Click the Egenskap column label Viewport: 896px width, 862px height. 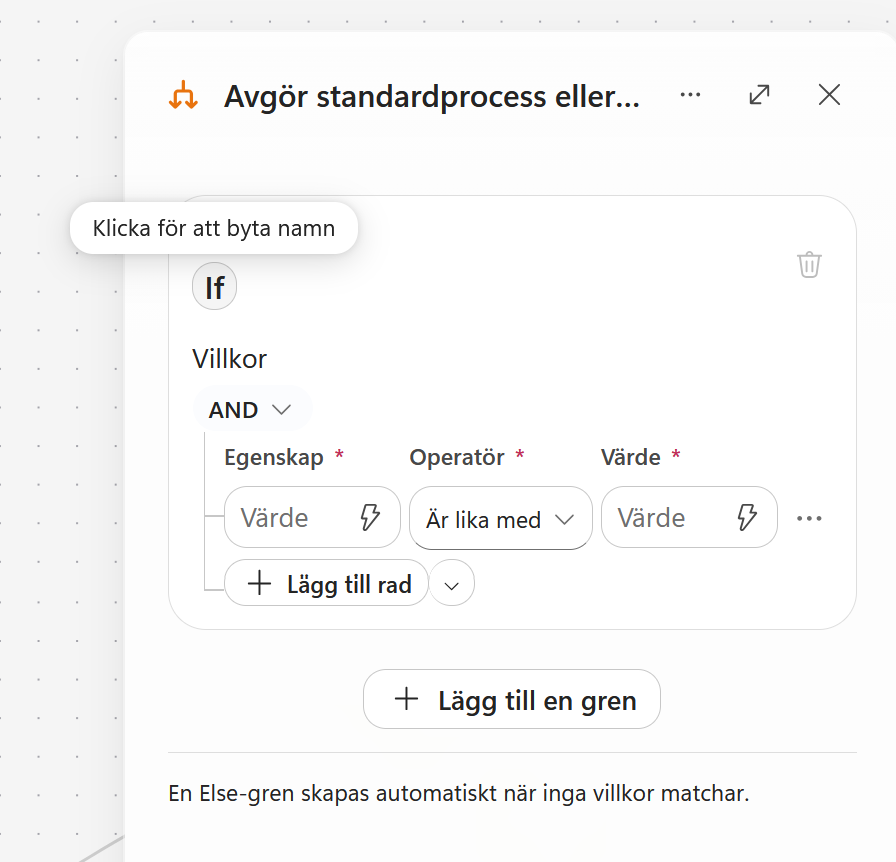point(274,457)
